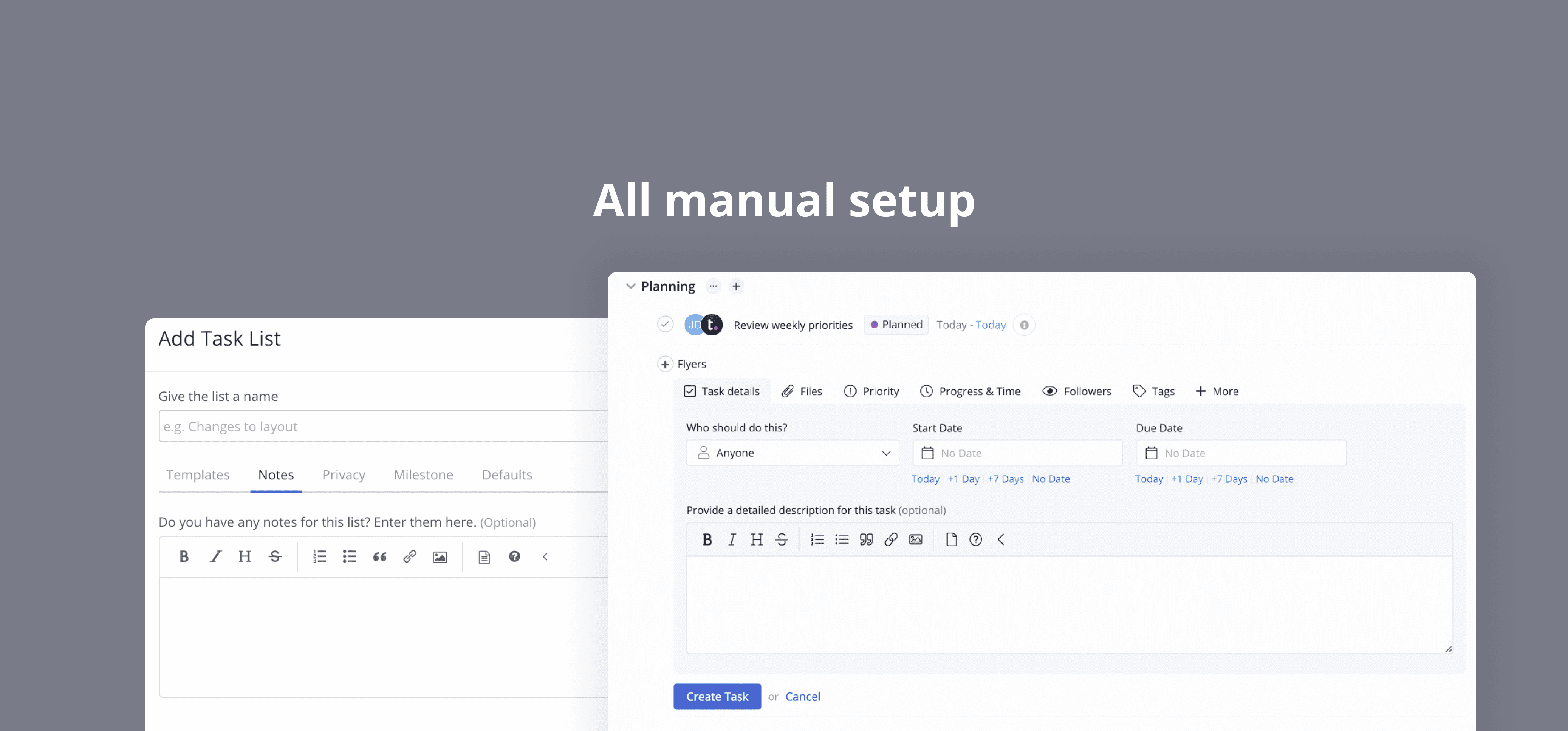Click Italic icon in task description editor
Image resolution: width=1568 pixels, height=731 pixels.
732,539
